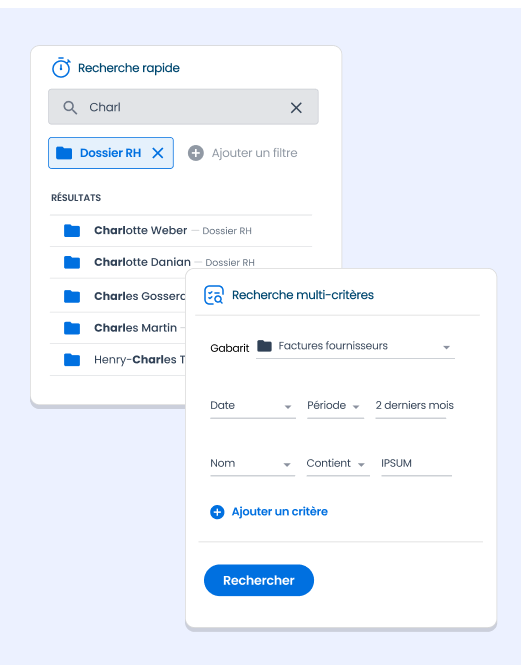Open the Gabarit Factures fournisseurs dropdown

point(355,346)
